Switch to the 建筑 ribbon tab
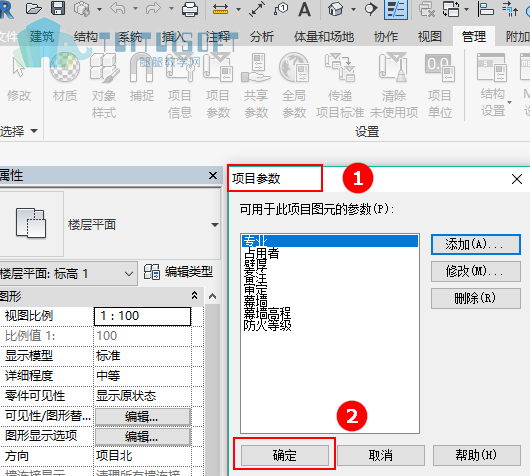This screenshot has width=530, height=476. point(42,37)
